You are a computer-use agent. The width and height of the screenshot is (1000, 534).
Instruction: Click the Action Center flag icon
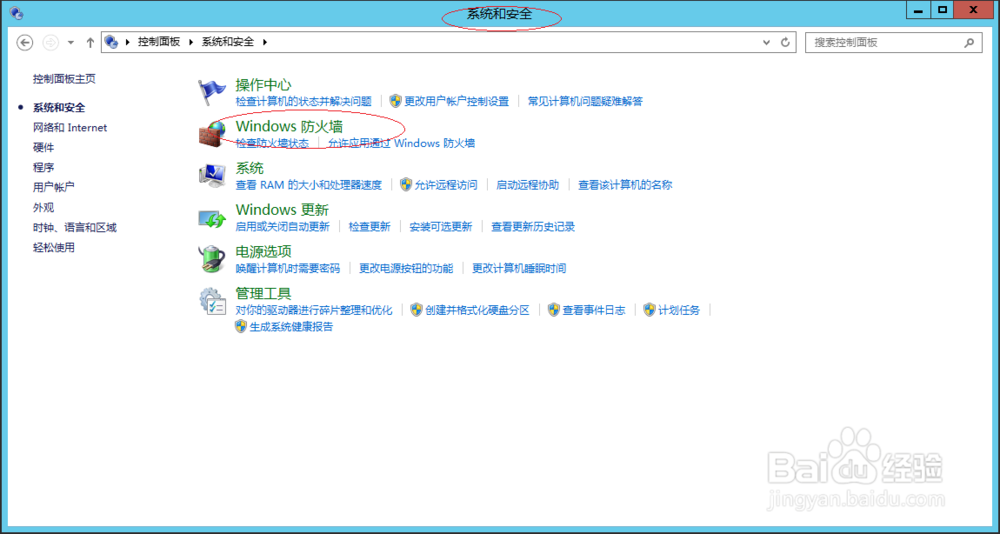[212, 93]
